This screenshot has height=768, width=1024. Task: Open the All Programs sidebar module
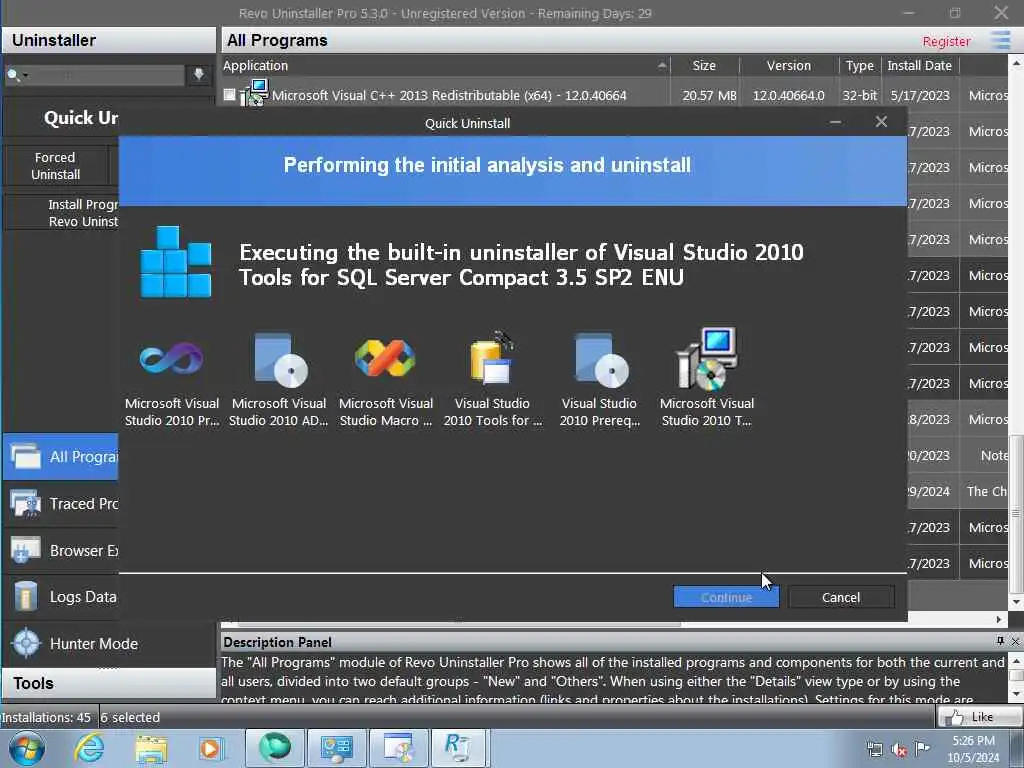(61, 456)
